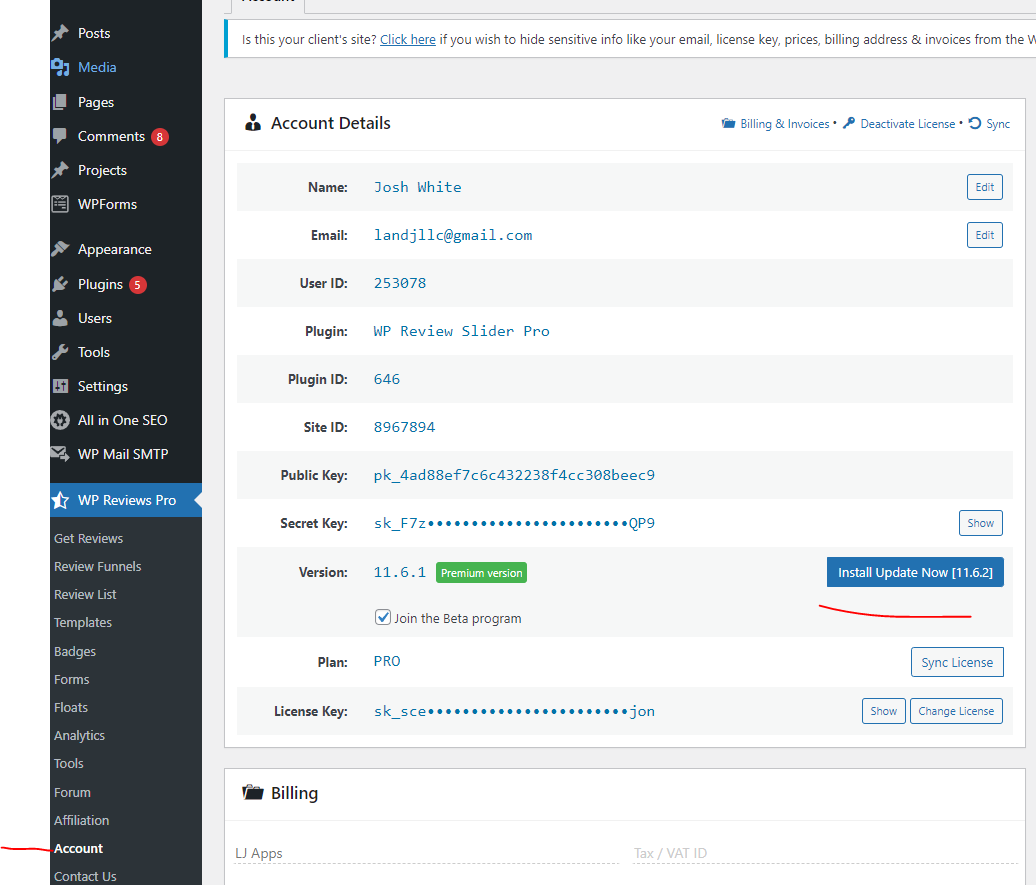Click the Comments speech bubble icon
The height and width of the screenshot is (885, 1036).
60,136
